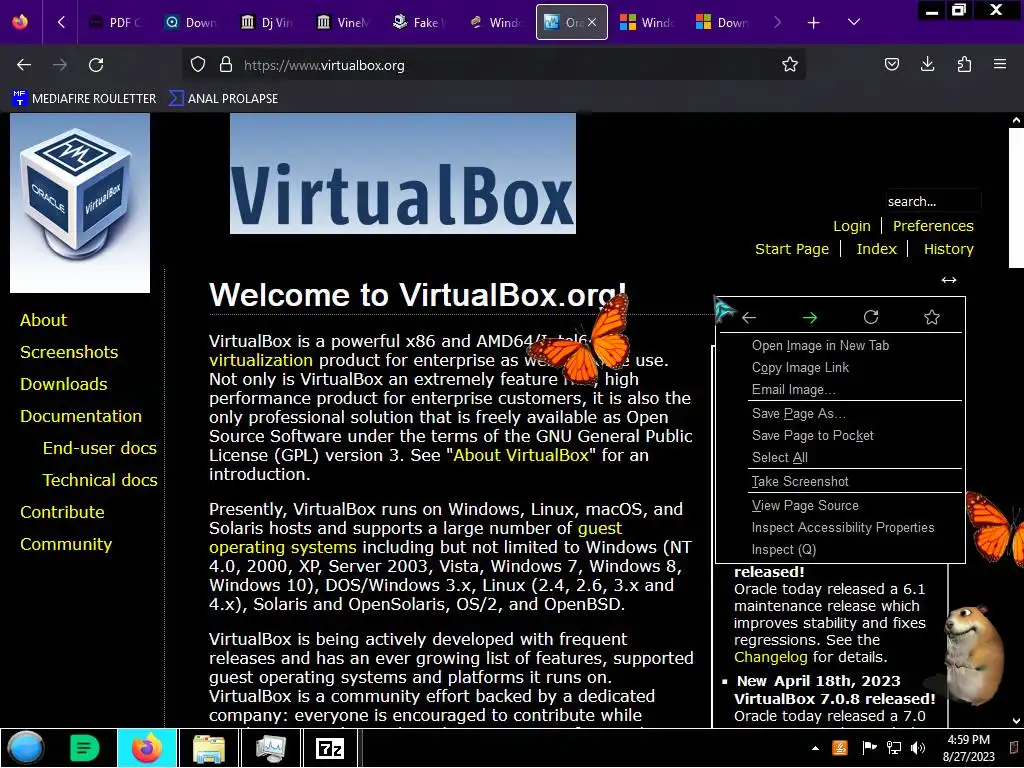Open the Start orb on taskbar
This screenshot has width=1024, height=768.
[25, 748]
